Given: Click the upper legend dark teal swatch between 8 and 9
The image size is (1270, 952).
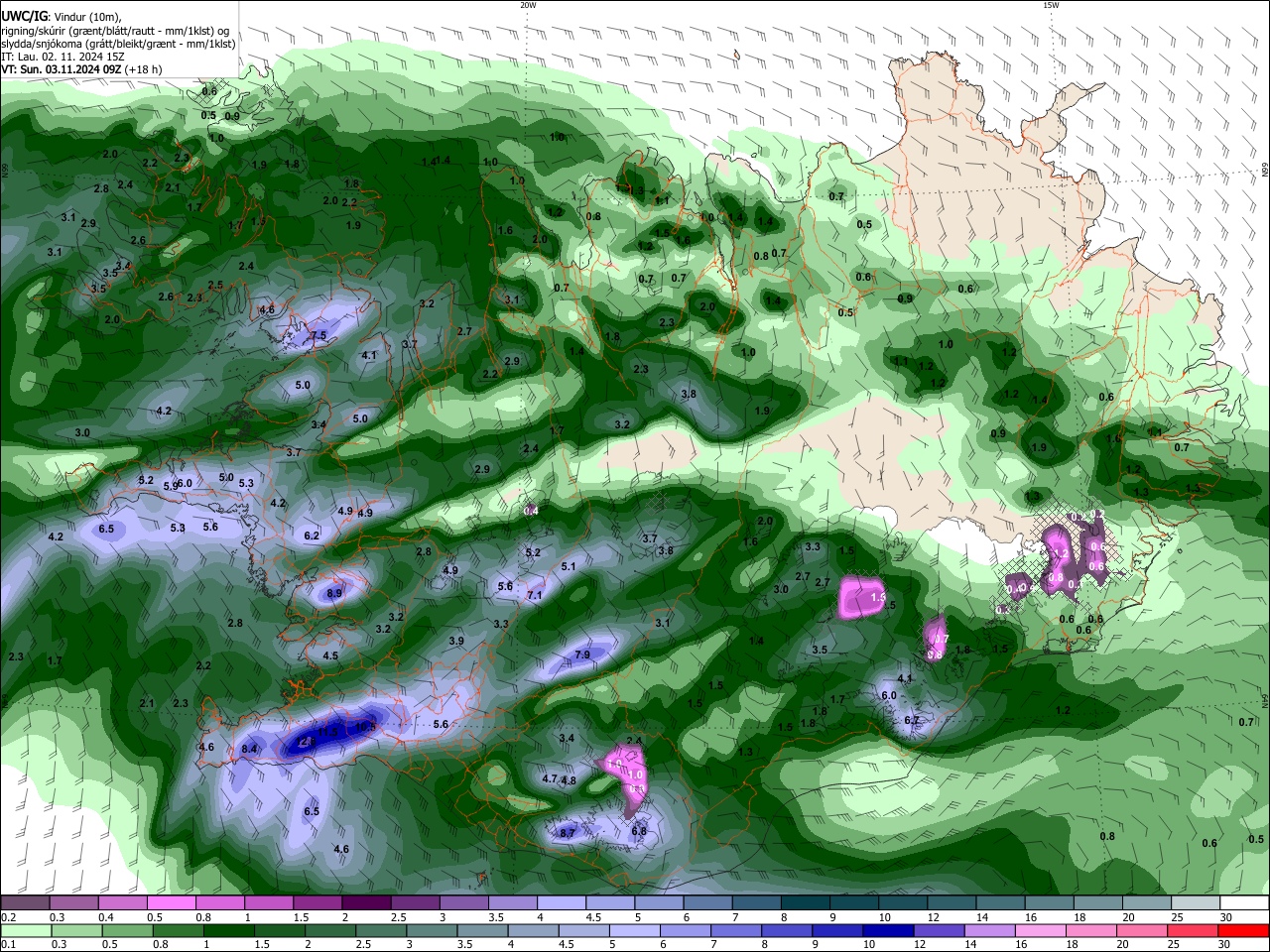Looking at the screenshot, I should click(x=806, y=902).
